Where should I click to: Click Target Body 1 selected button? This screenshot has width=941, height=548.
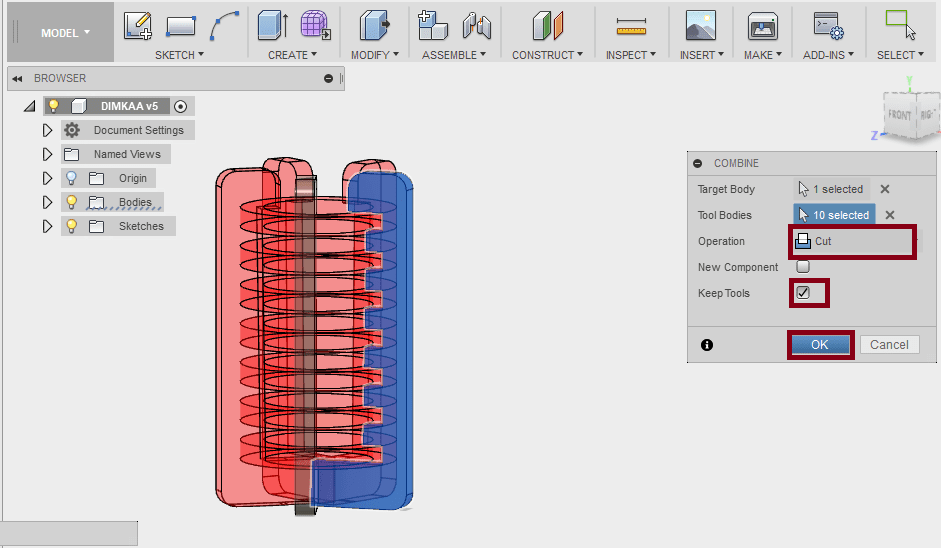pos(832,189)
